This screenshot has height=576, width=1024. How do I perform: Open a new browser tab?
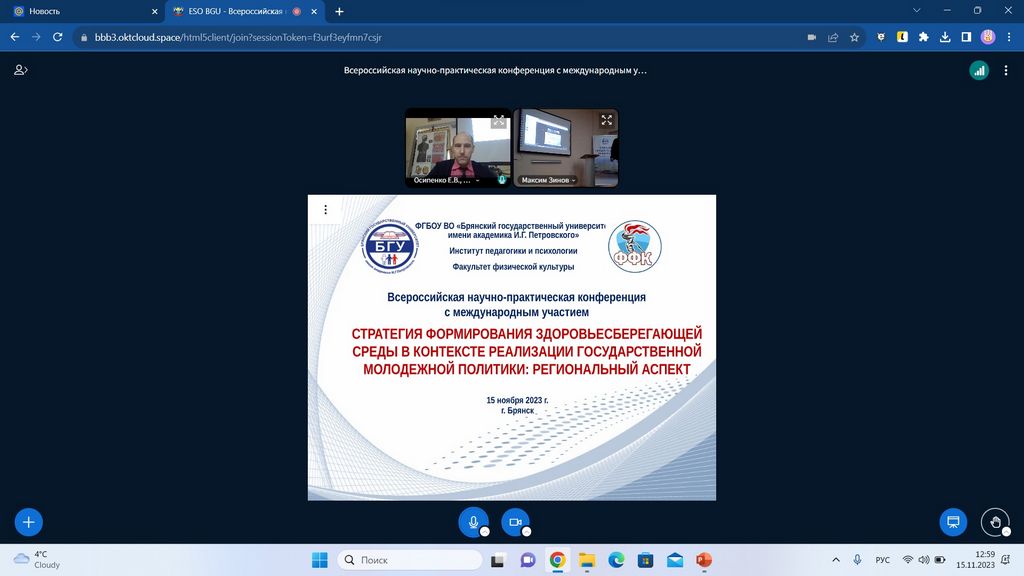click(339, 11)
